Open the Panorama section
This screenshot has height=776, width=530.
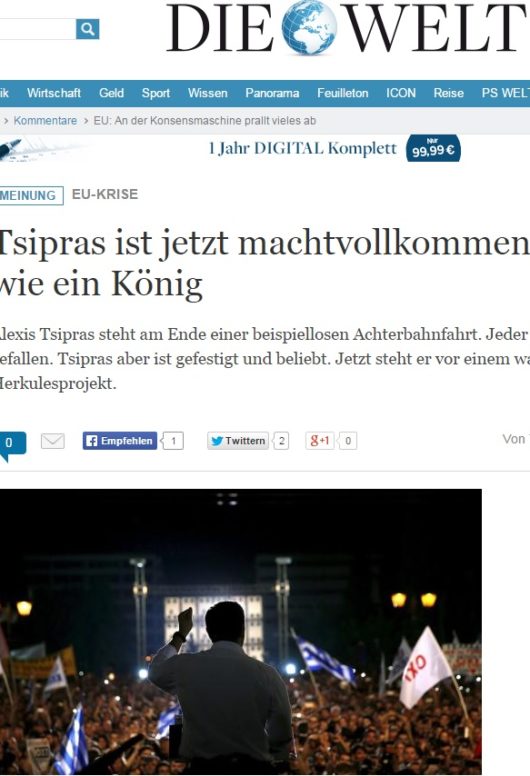click(272, 93)
